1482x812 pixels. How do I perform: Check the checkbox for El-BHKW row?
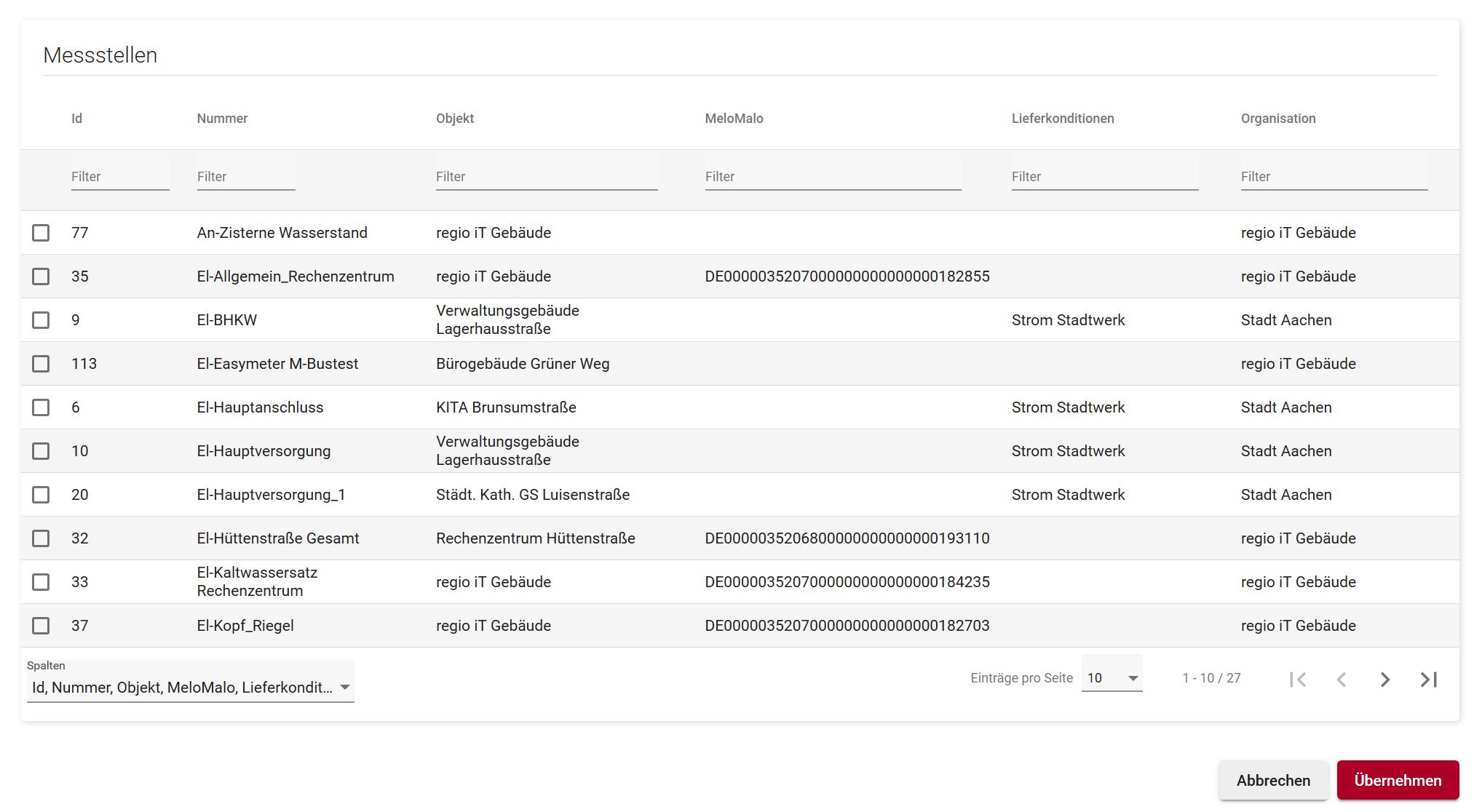coord(41,319)
